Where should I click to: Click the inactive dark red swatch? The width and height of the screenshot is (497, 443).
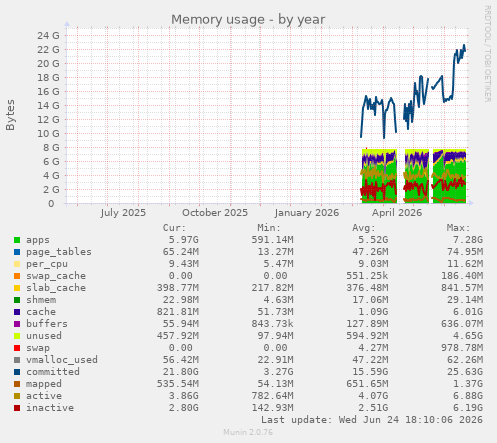tap(17, 408)
